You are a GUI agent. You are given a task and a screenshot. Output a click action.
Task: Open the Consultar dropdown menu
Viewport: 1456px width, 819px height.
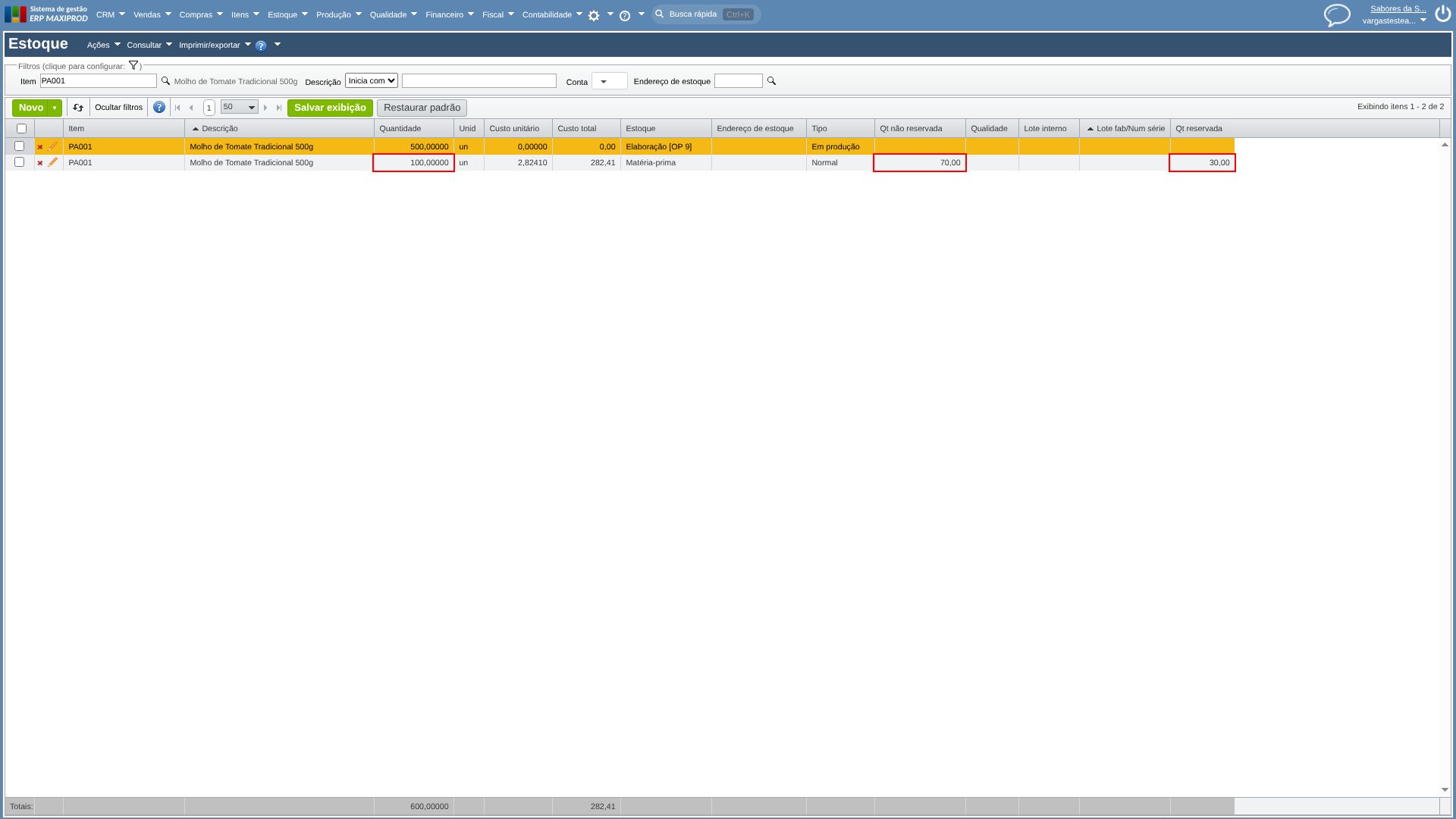[149, 45]
